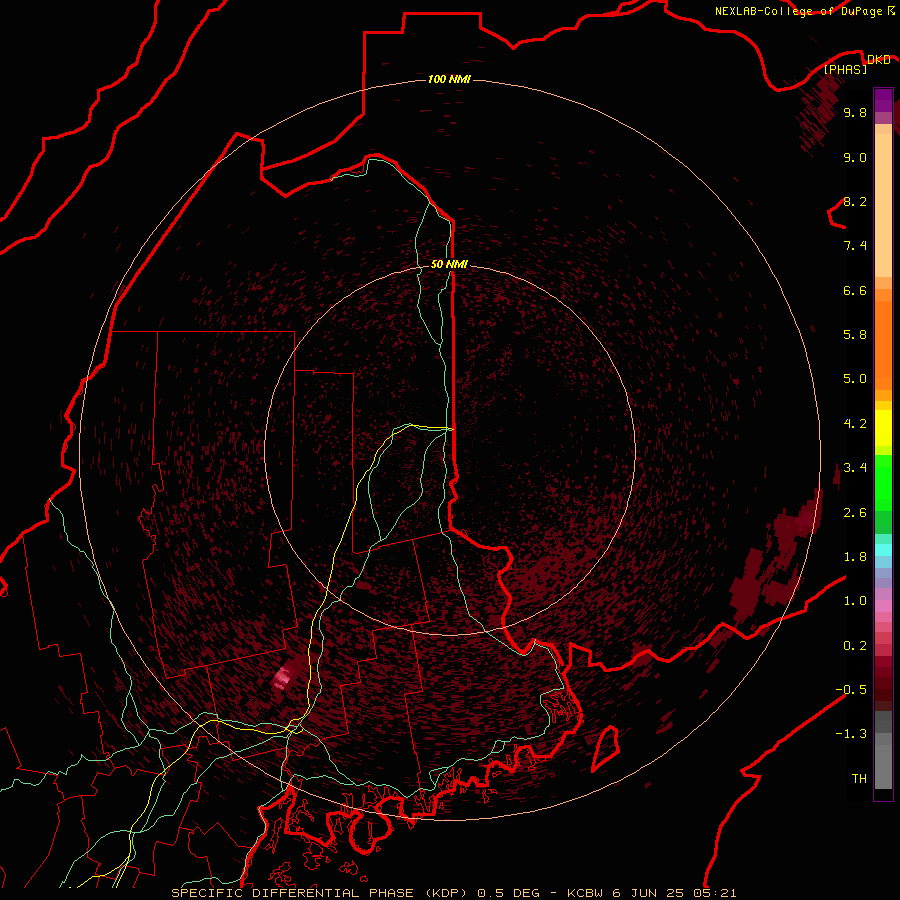Click the 50 NMI range ring label

[x=449, y=264]
